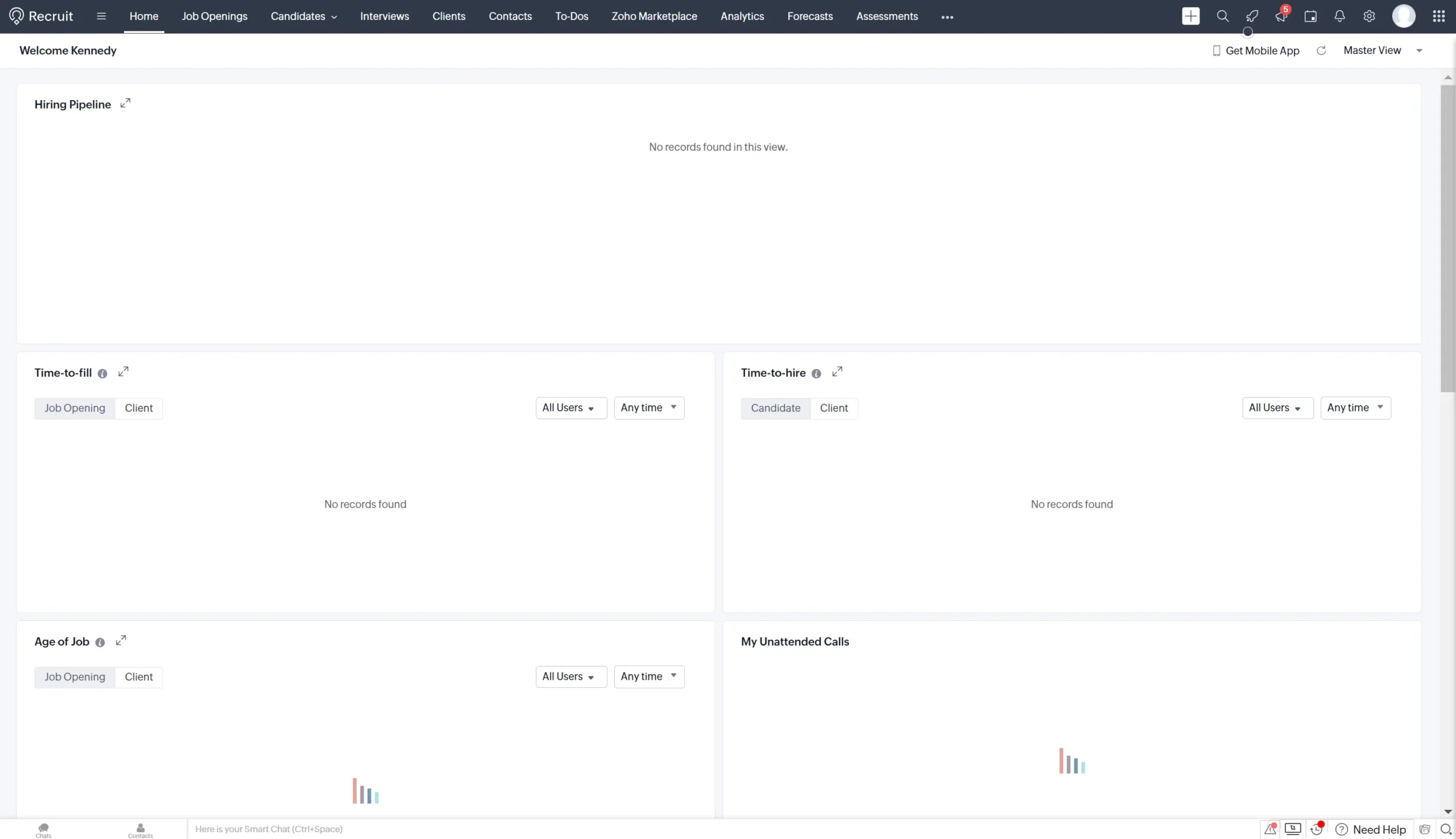Switch Age of Job to Job Opening view

pos(75,676)
